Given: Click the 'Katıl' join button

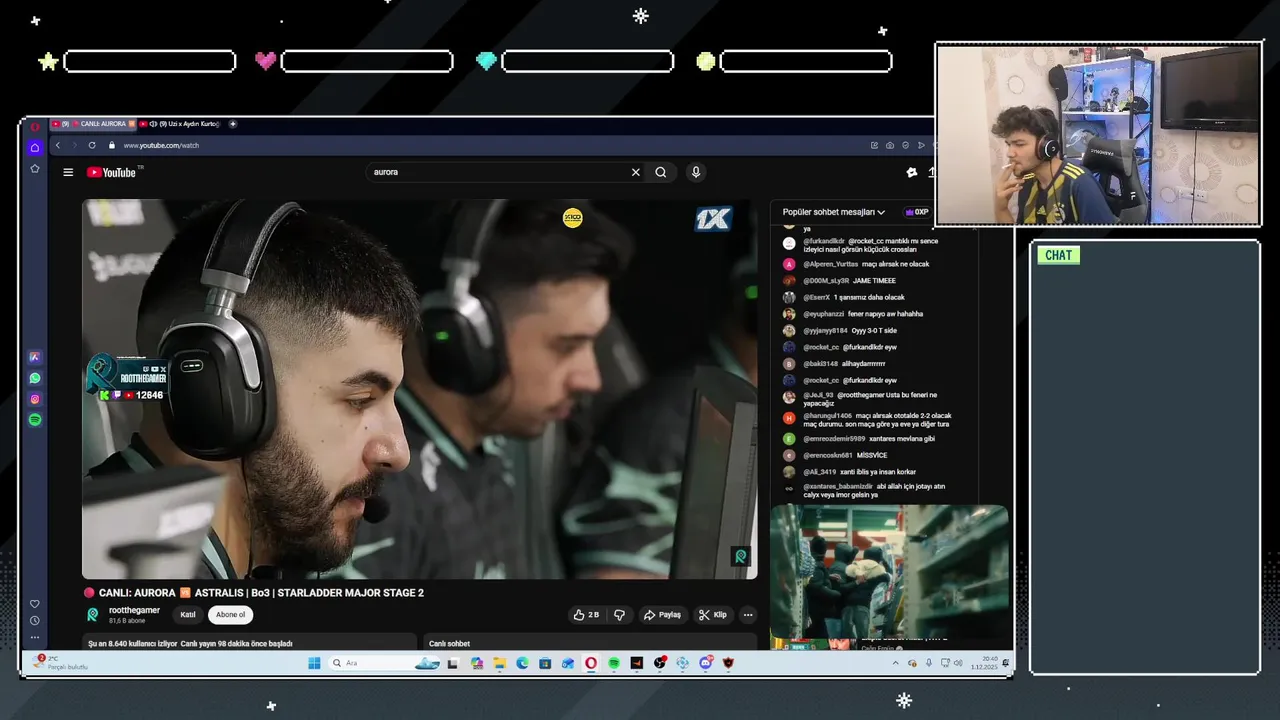Looking at the screenshot, I should [188, 615].
